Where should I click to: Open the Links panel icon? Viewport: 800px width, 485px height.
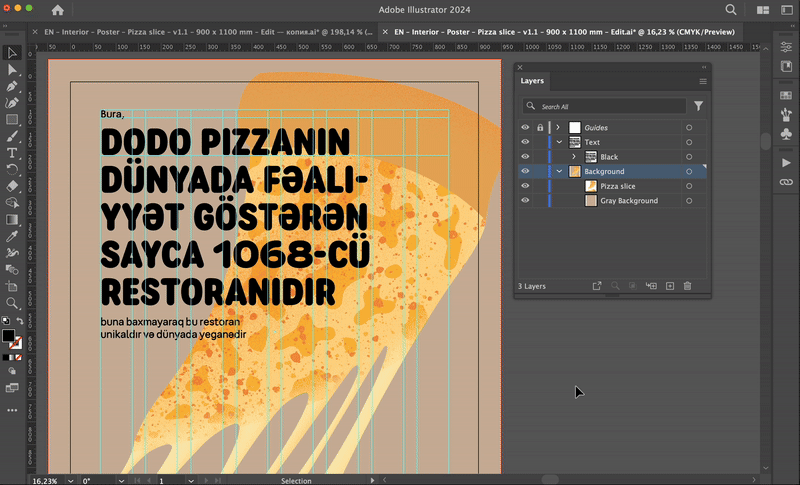[786, 182]
